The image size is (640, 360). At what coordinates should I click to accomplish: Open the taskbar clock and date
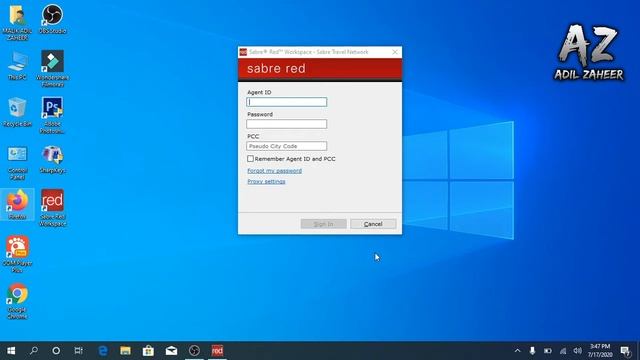coord(600,351)
